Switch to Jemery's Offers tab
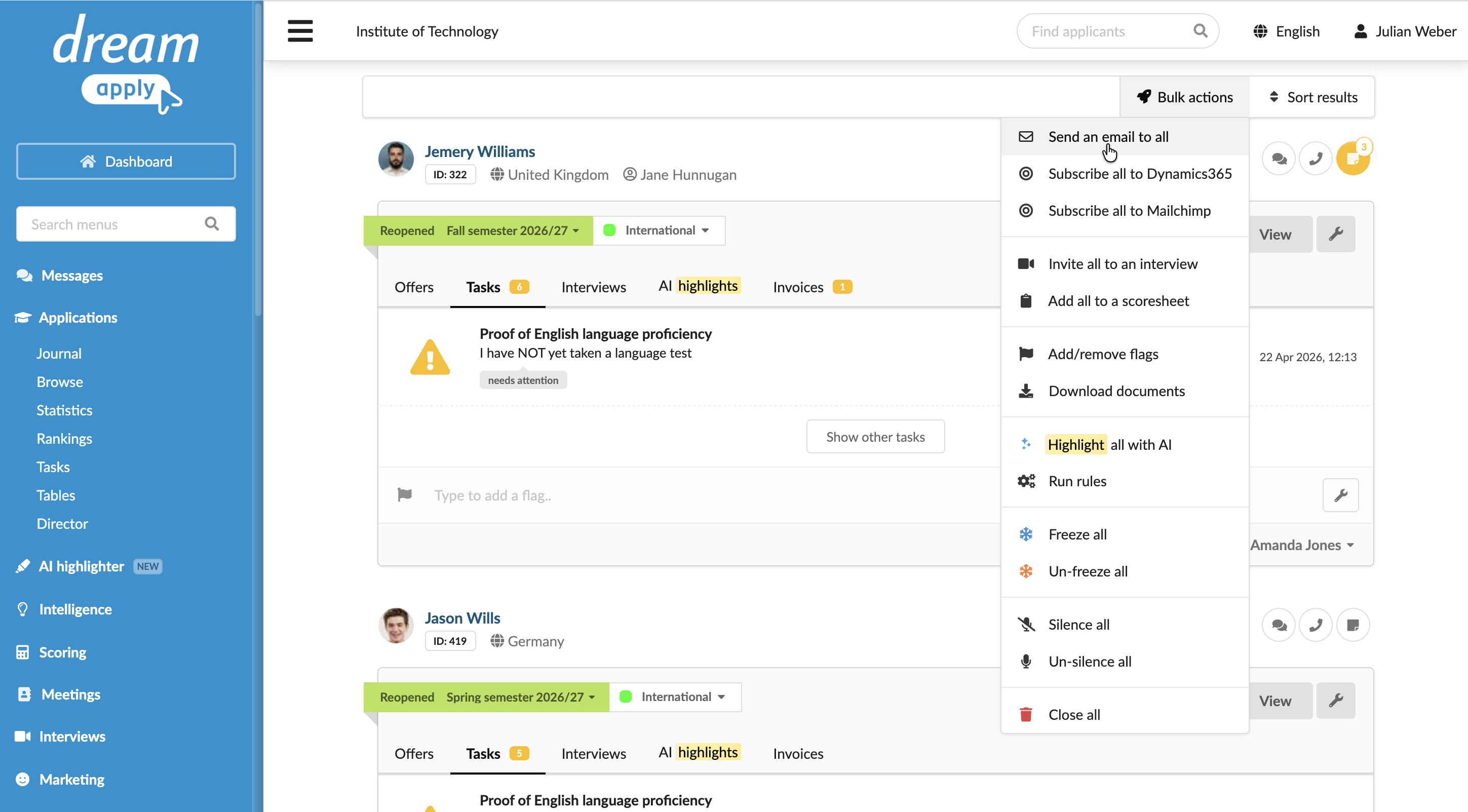Viewport: 1468px width, 812px height. pyautogui.click(x=414, y=287)
